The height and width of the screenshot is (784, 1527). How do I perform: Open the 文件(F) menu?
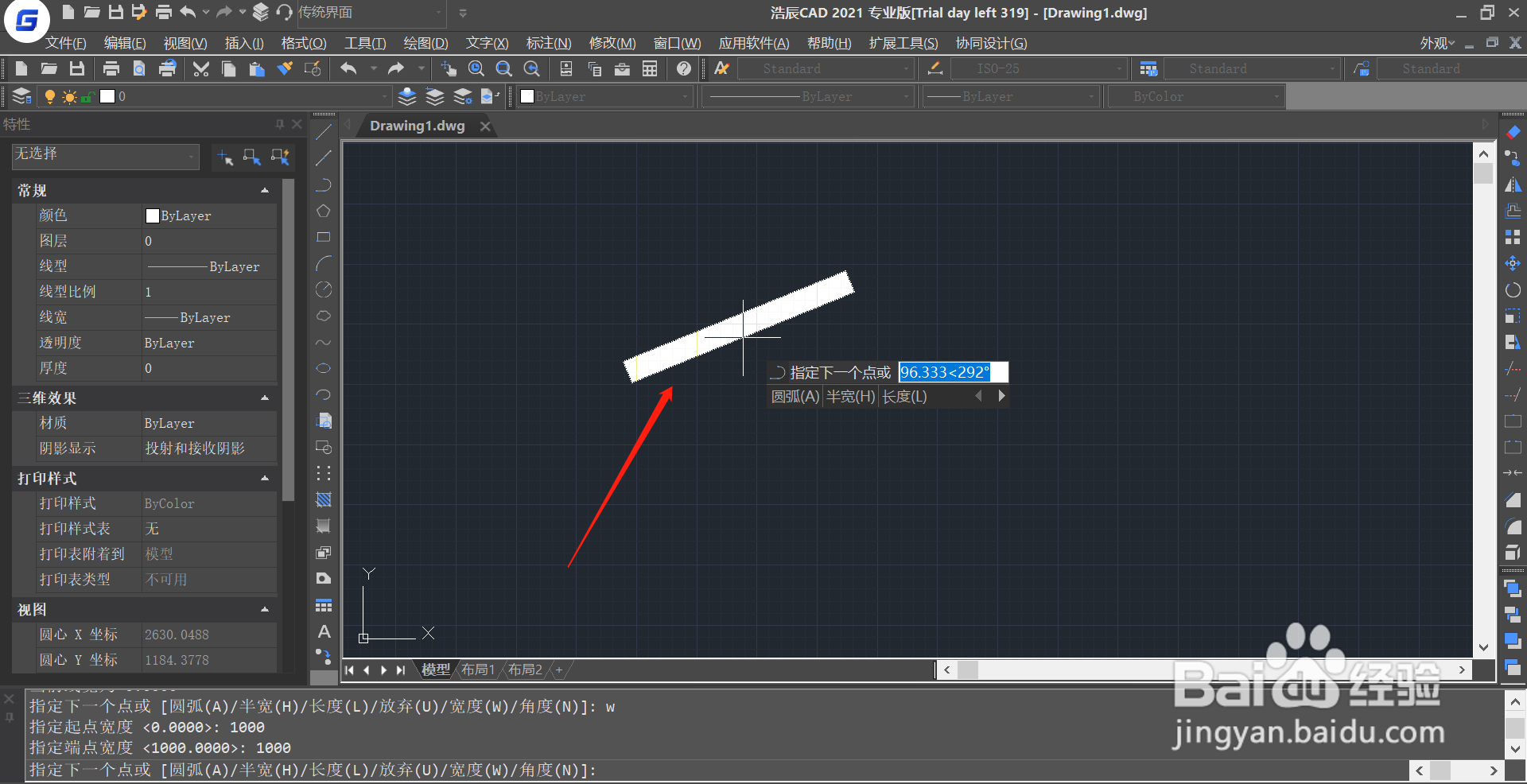(x=65, y=43)
